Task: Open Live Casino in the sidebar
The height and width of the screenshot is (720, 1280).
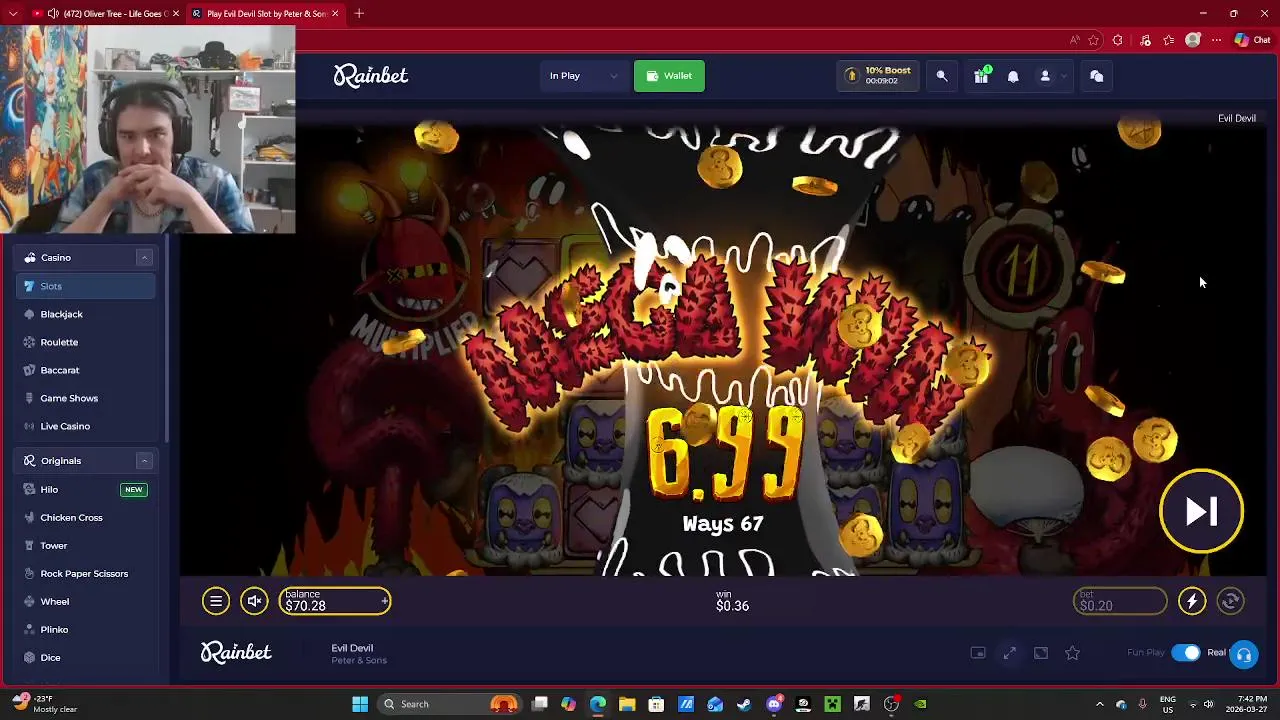Action: [86, 426]
